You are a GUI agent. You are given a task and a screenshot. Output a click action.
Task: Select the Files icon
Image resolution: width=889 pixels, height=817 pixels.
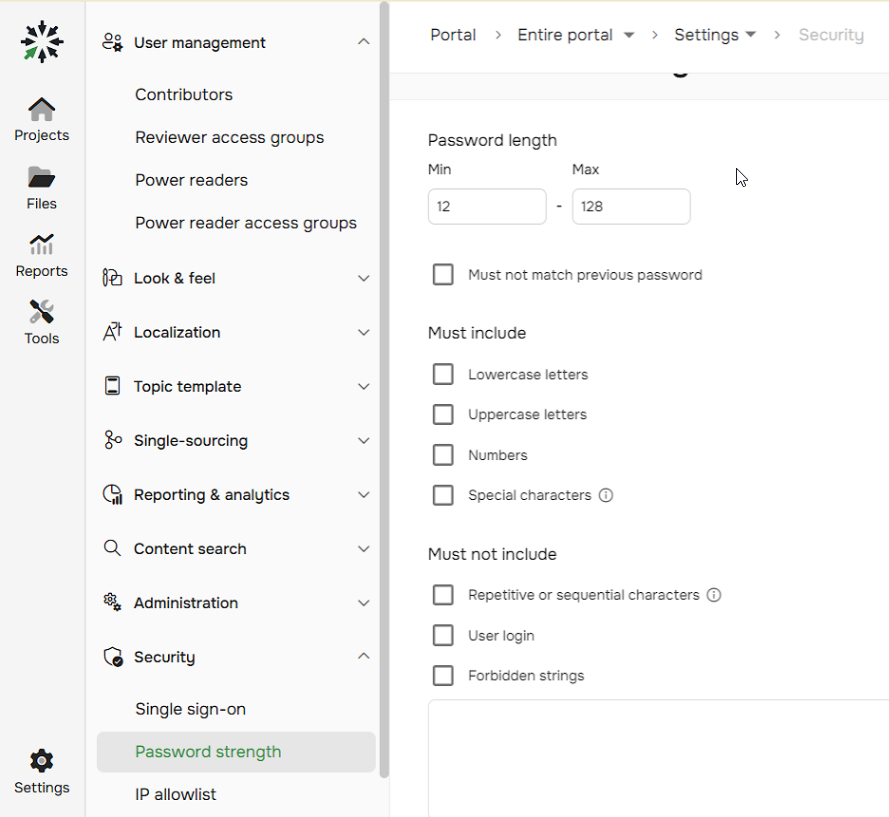[x=41, y=186]
